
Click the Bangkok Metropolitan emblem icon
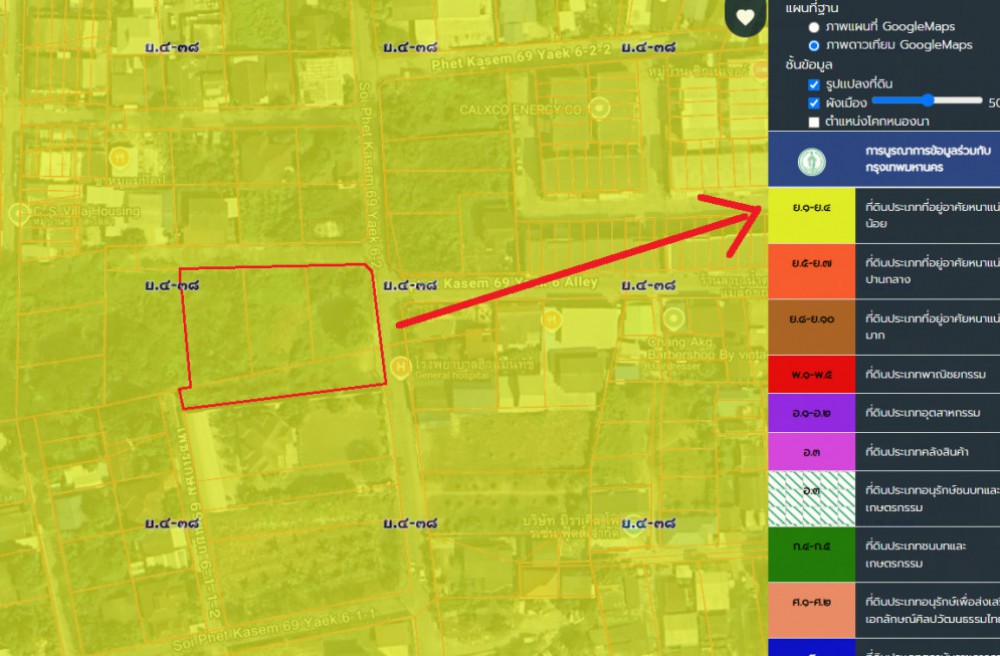coord(811,161)
